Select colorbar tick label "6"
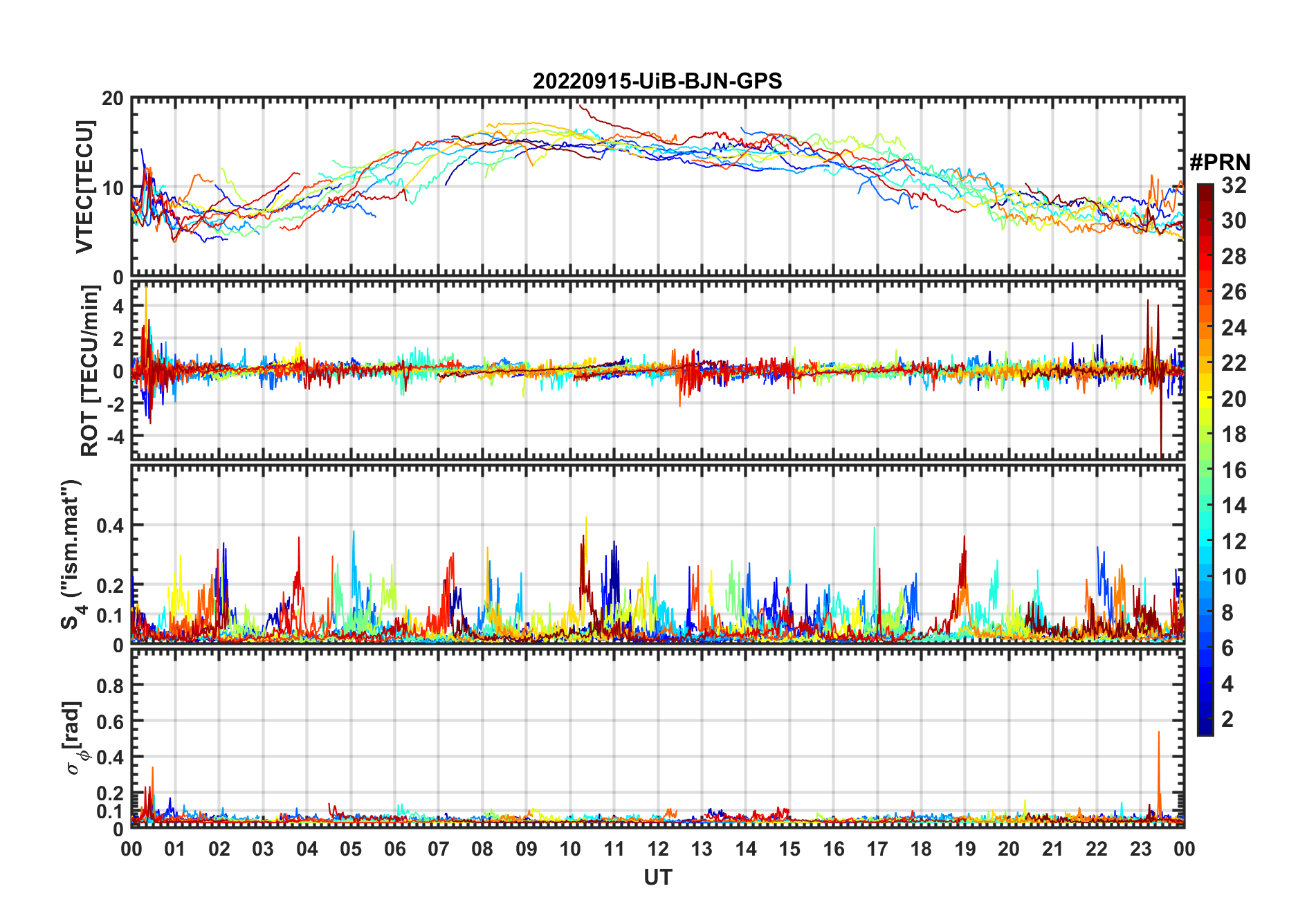 1227,648
